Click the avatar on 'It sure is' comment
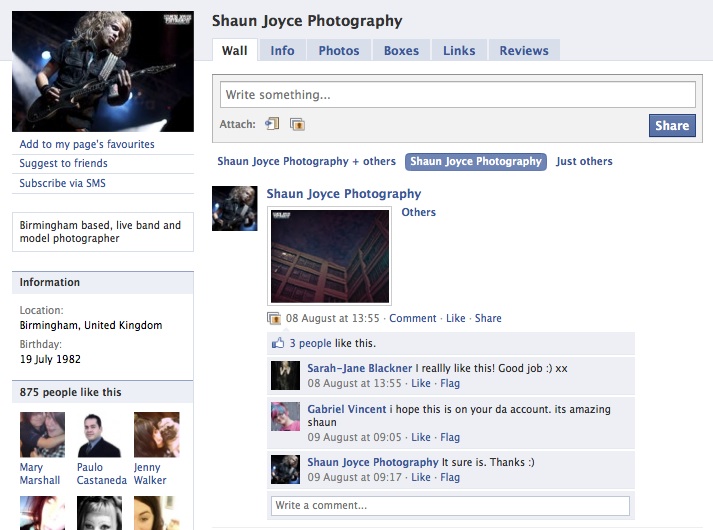This screenshot has height=530, width=713. pyautogui.click(x=286, y=470)
